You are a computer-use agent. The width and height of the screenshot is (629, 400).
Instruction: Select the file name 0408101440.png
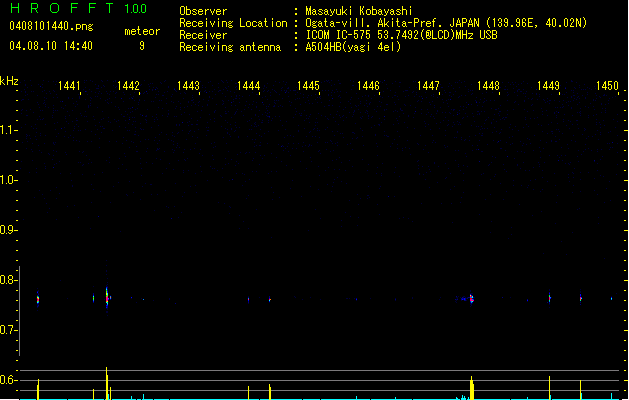click(x=51, y=26)
